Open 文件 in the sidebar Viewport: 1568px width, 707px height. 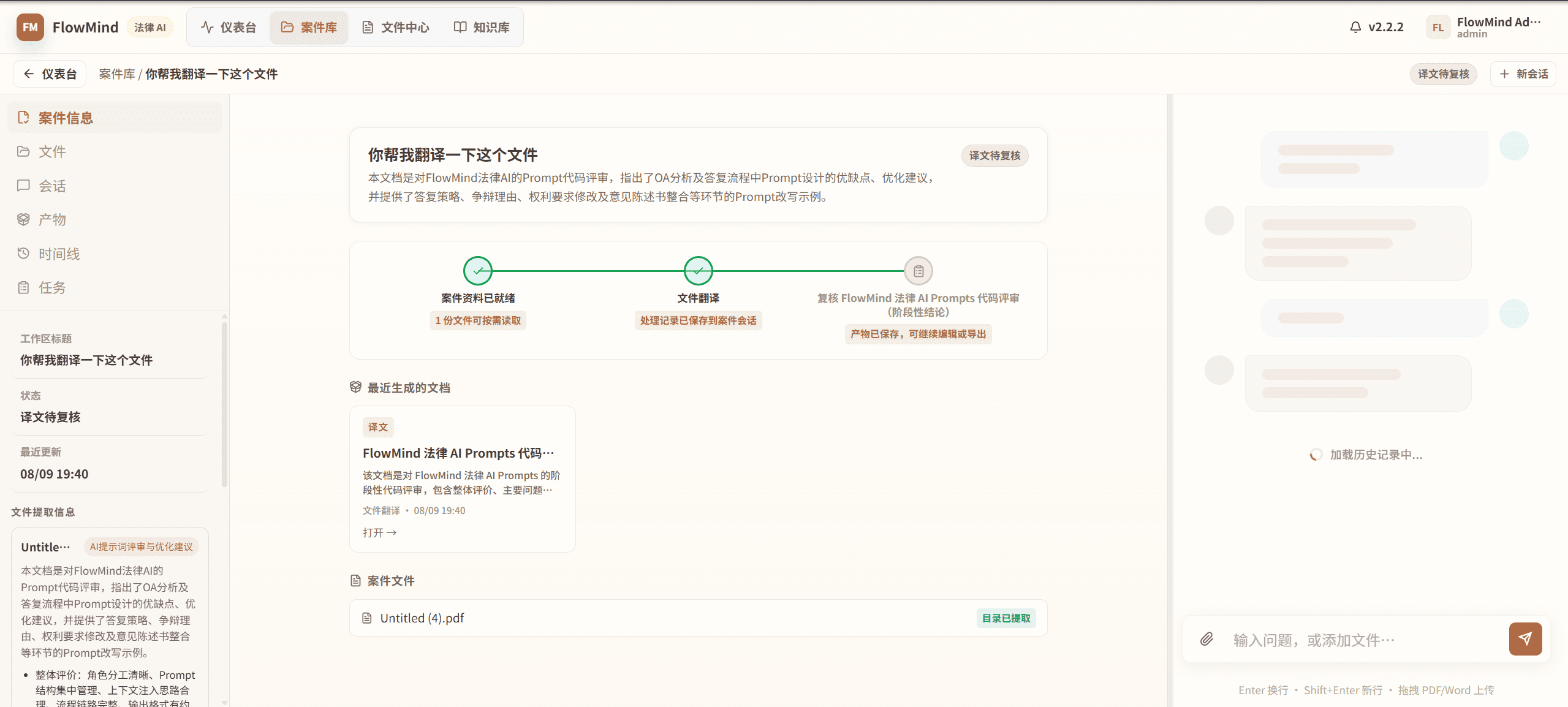coord(115,151)
